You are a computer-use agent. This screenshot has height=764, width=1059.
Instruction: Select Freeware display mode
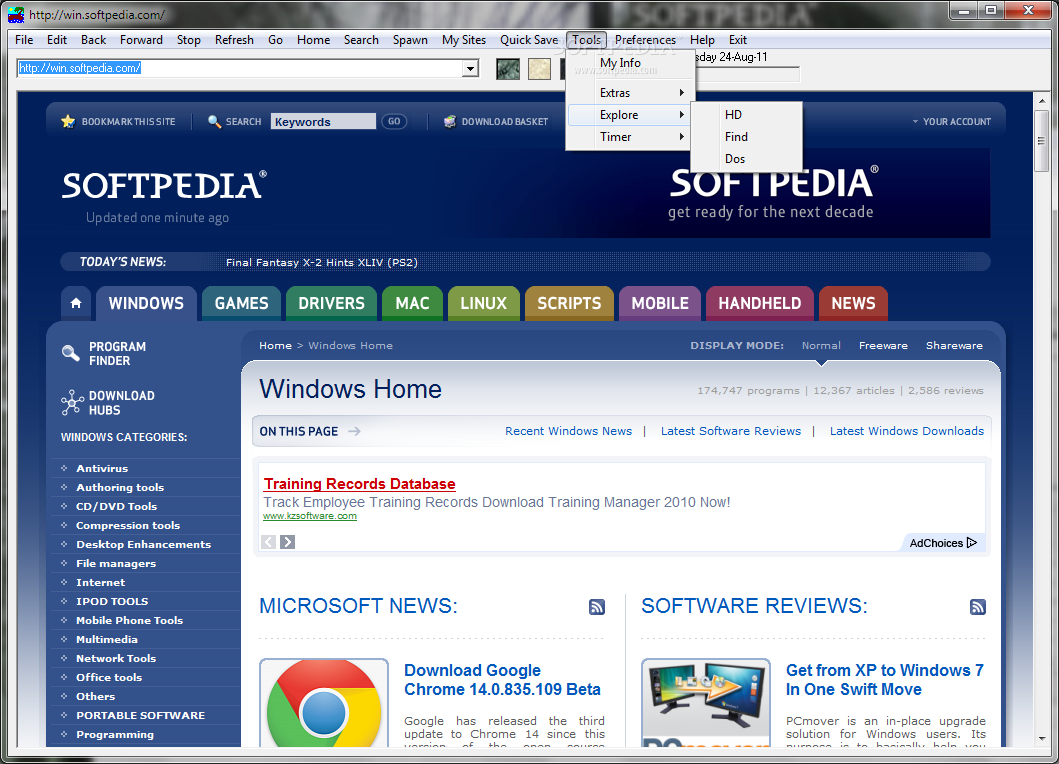click(x=883, y=345)
